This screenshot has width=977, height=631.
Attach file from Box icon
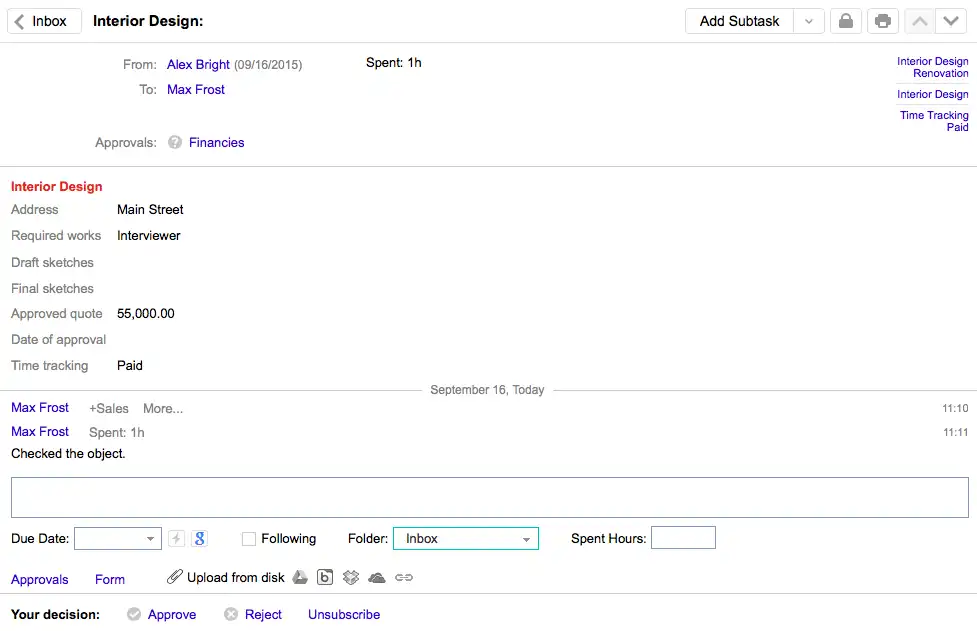click(325, 577)
